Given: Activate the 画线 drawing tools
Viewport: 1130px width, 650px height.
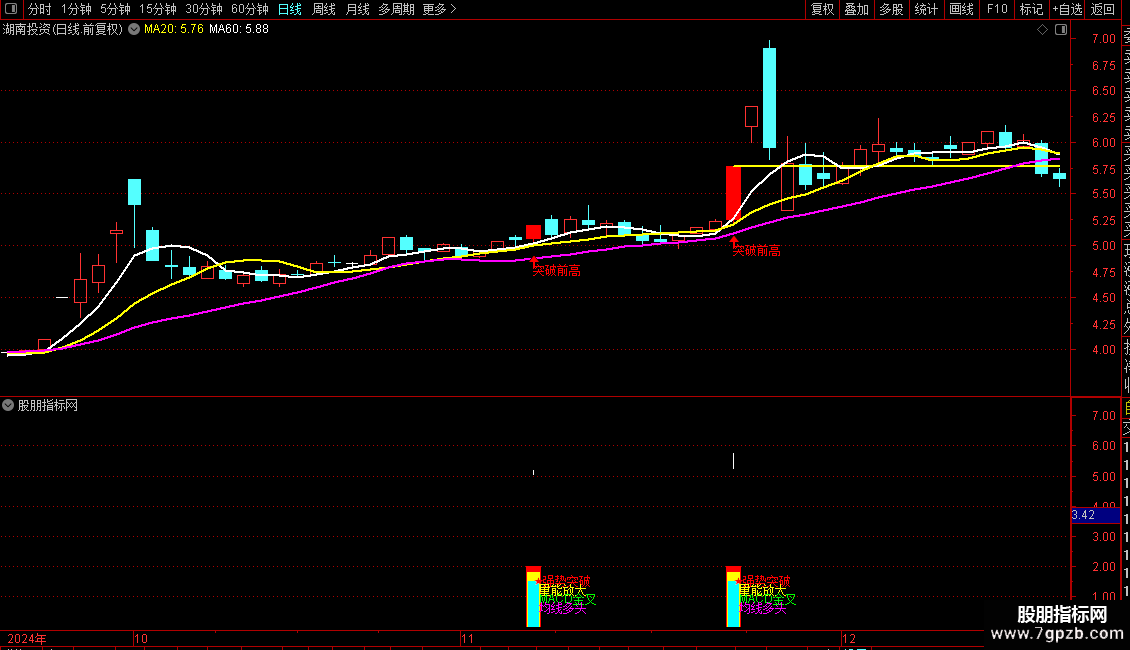Looking at the screenshot, I should point(961,9).
